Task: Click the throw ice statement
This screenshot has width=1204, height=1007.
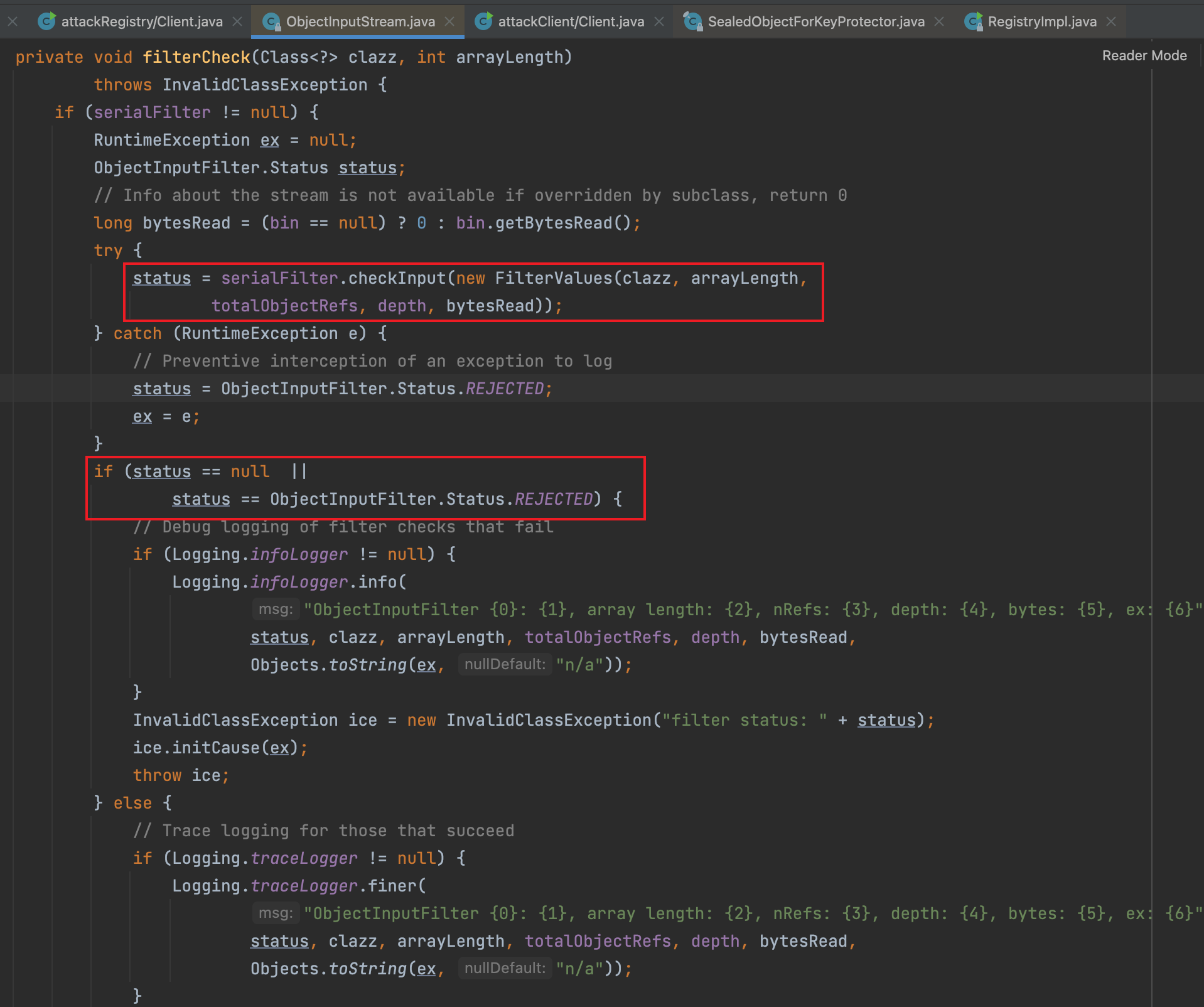Action: [x=181, y=775]
